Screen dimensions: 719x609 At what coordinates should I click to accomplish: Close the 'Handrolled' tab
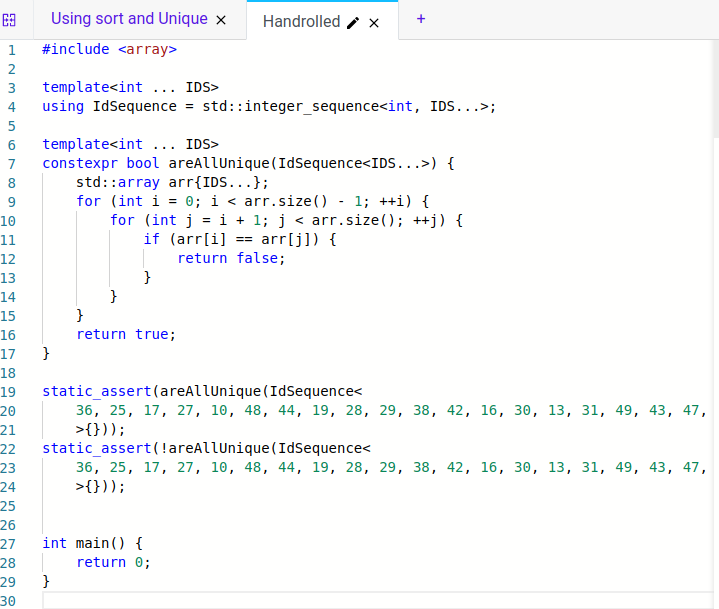coord(374,23)
